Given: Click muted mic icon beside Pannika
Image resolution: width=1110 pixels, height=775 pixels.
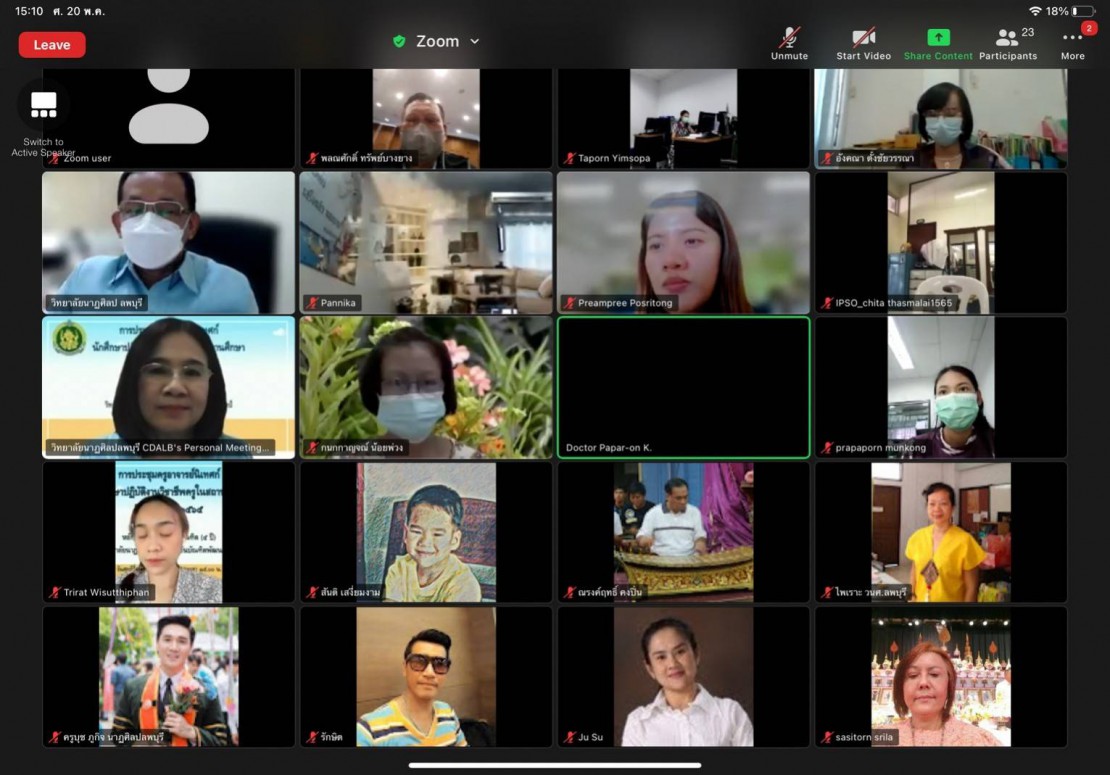Looking at the screenshot, I should pos(312,303).
